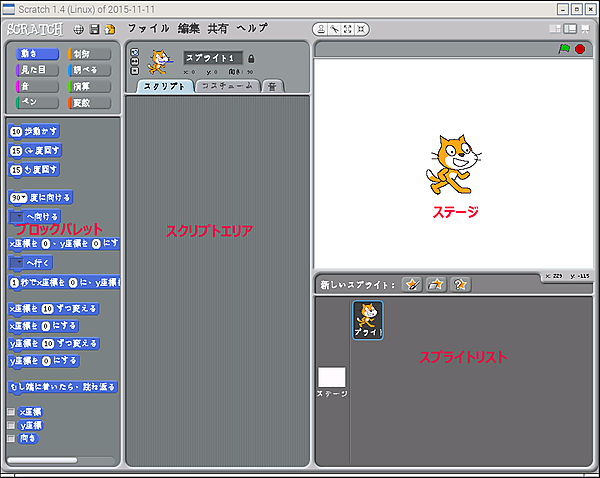Switch to the コスチューム tab
The height and width of the screenshot is (478, 600).
pos(227,86)
